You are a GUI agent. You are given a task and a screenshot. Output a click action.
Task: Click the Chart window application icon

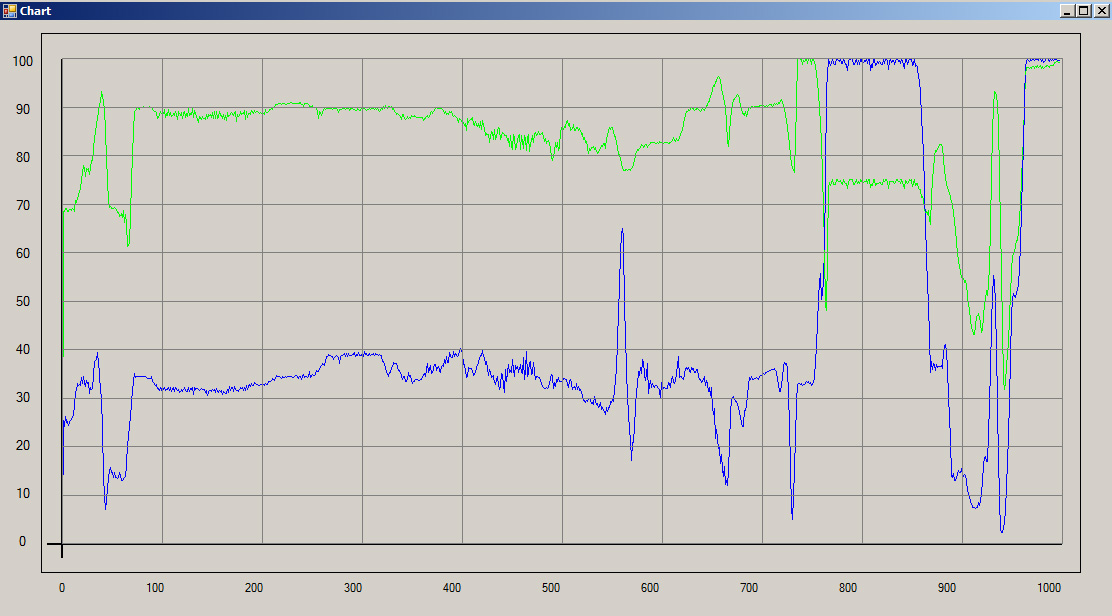click(9, 10)
